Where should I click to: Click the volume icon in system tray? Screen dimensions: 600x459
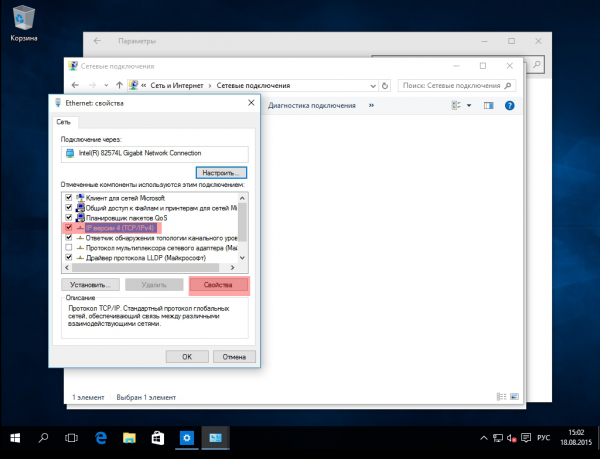(x=512, y=438)
